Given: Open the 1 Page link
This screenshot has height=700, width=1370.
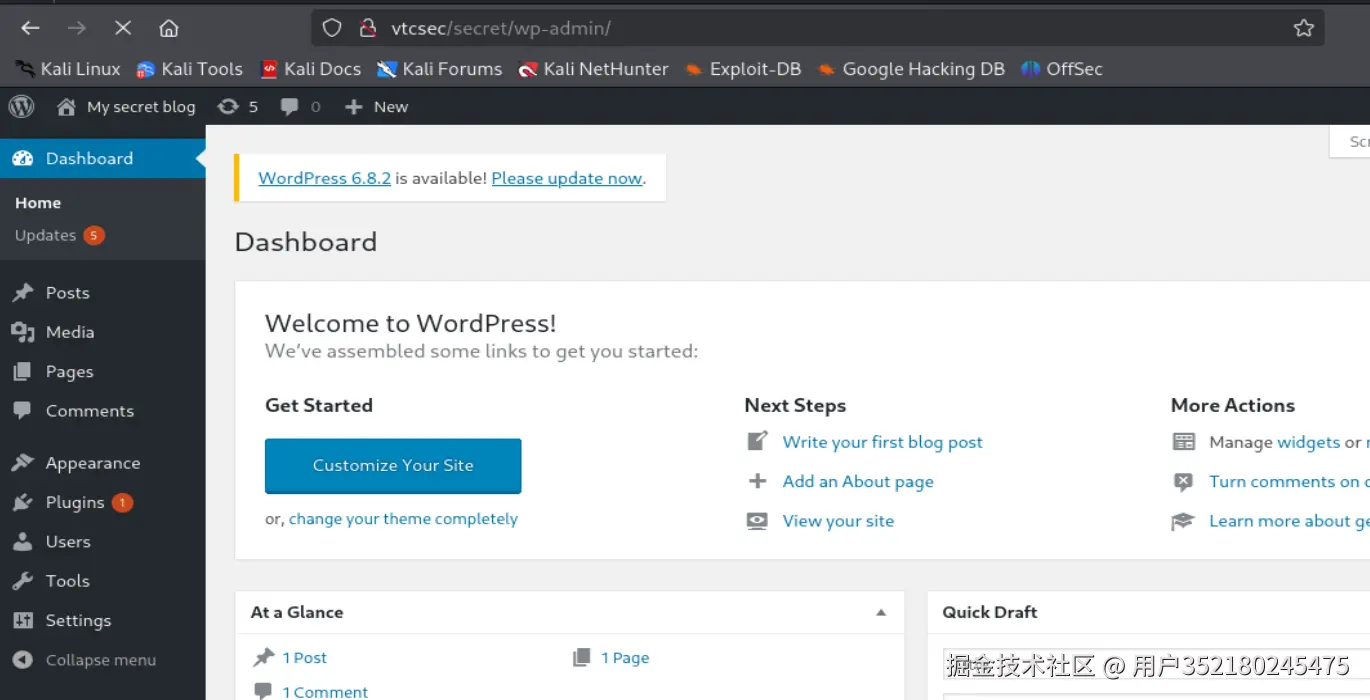Looking at the screenshot, I should (625, 658).
